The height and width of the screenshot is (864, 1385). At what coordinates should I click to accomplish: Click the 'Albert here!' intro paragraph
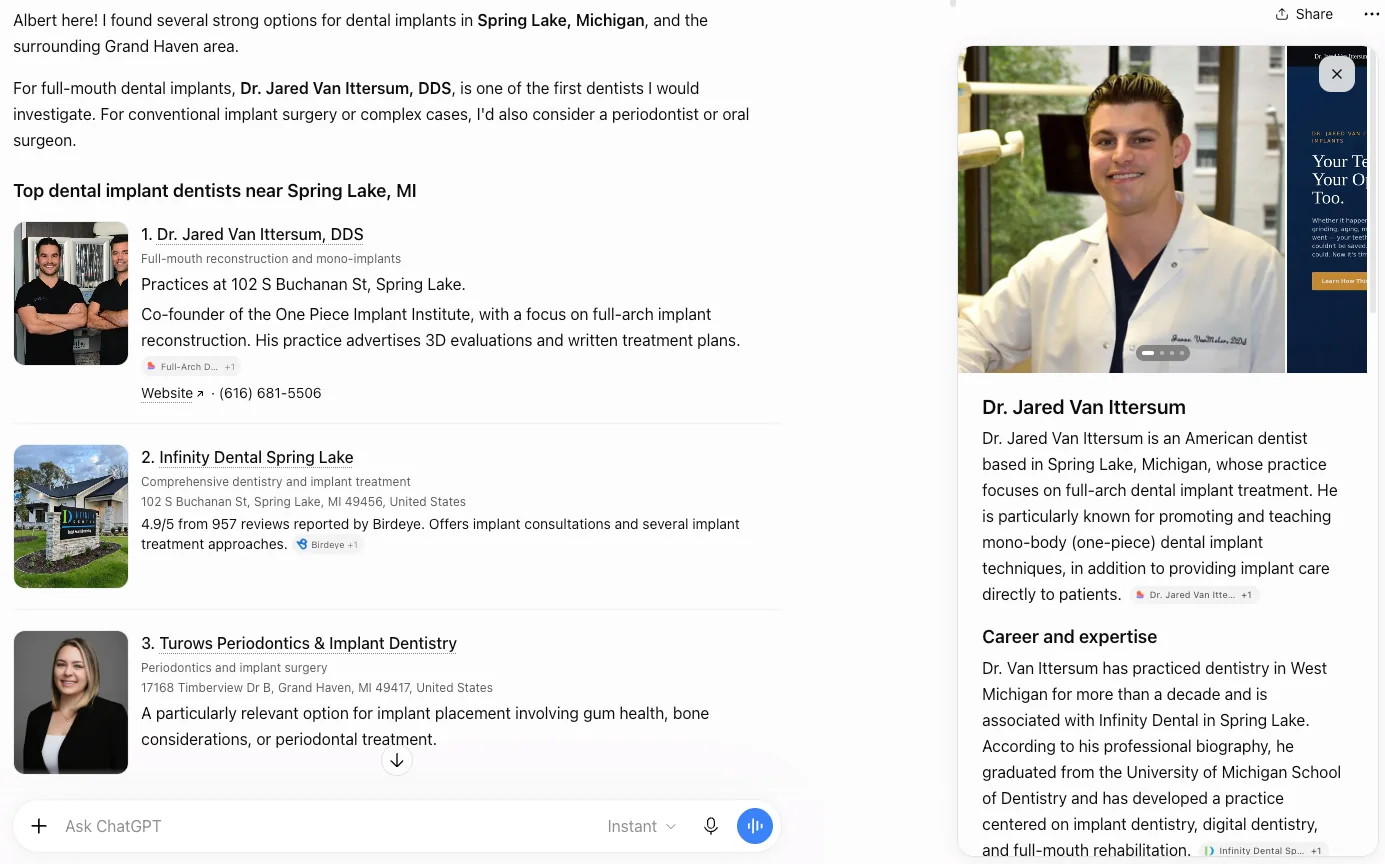360,34
